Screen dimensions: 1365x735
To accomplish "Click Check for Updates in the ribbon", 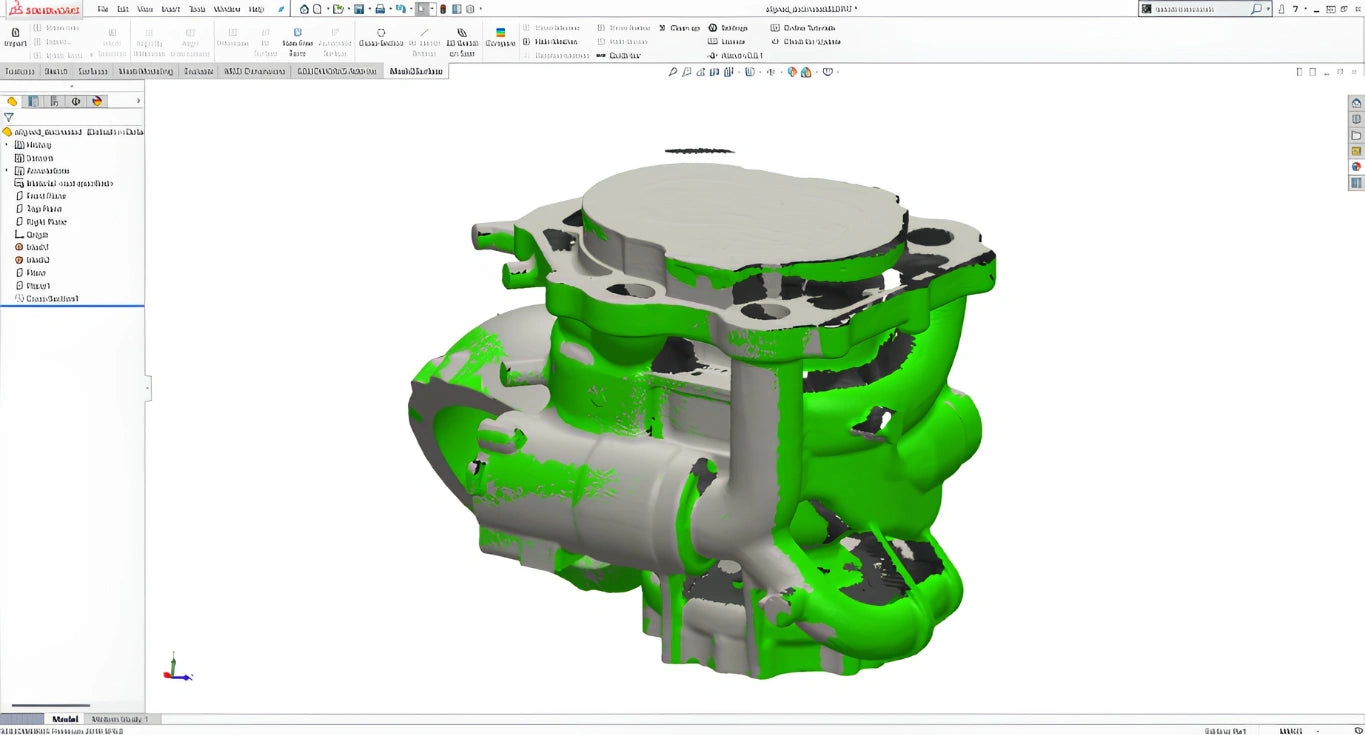I will (805, 42).
